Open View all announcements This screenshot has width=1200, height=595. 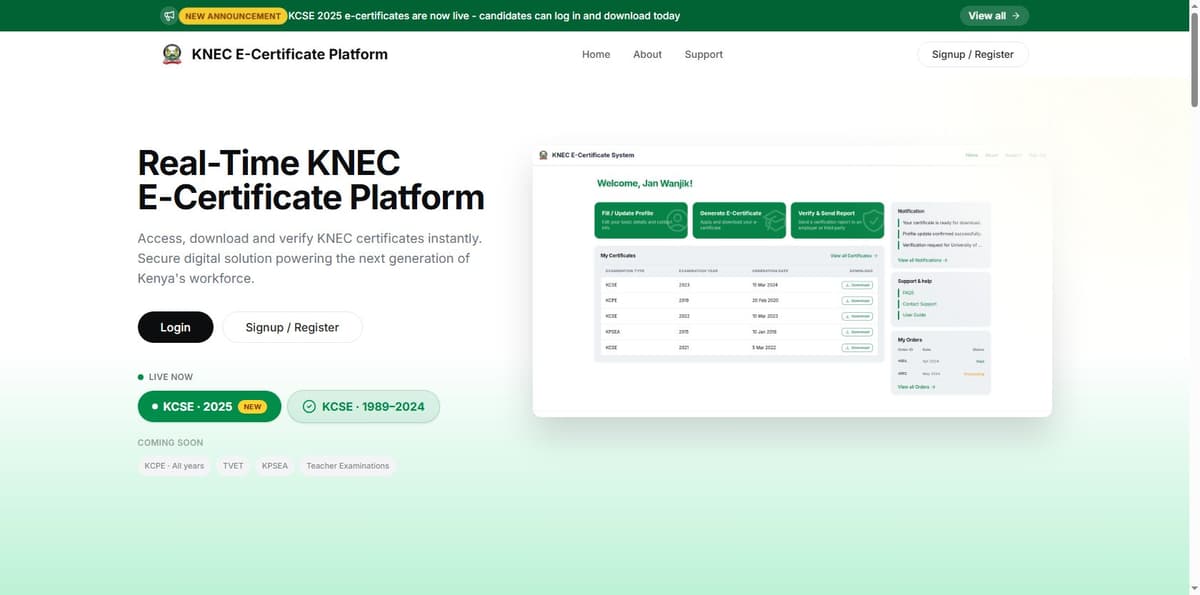[994, 16]
